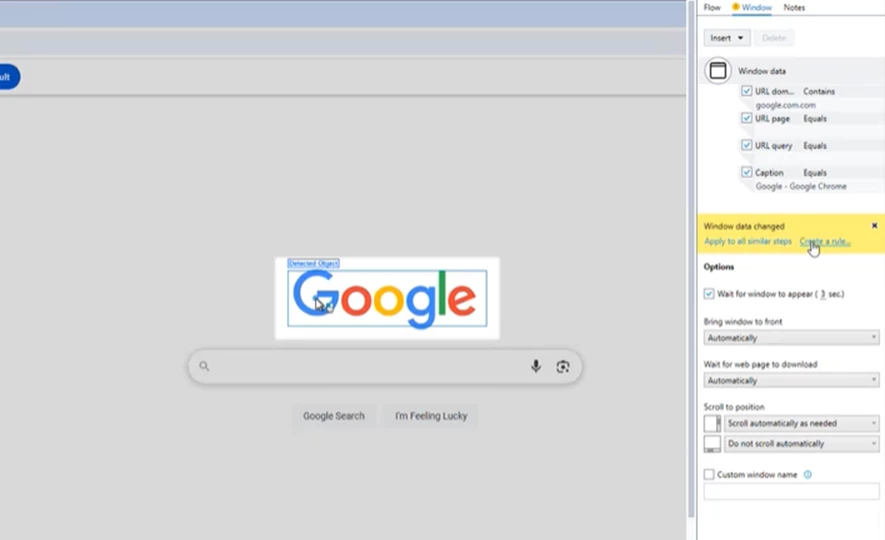Image resolution: width=885 pixels, height=540 pixels.
Task: Select the Window tab
Action: click(752, 7)
